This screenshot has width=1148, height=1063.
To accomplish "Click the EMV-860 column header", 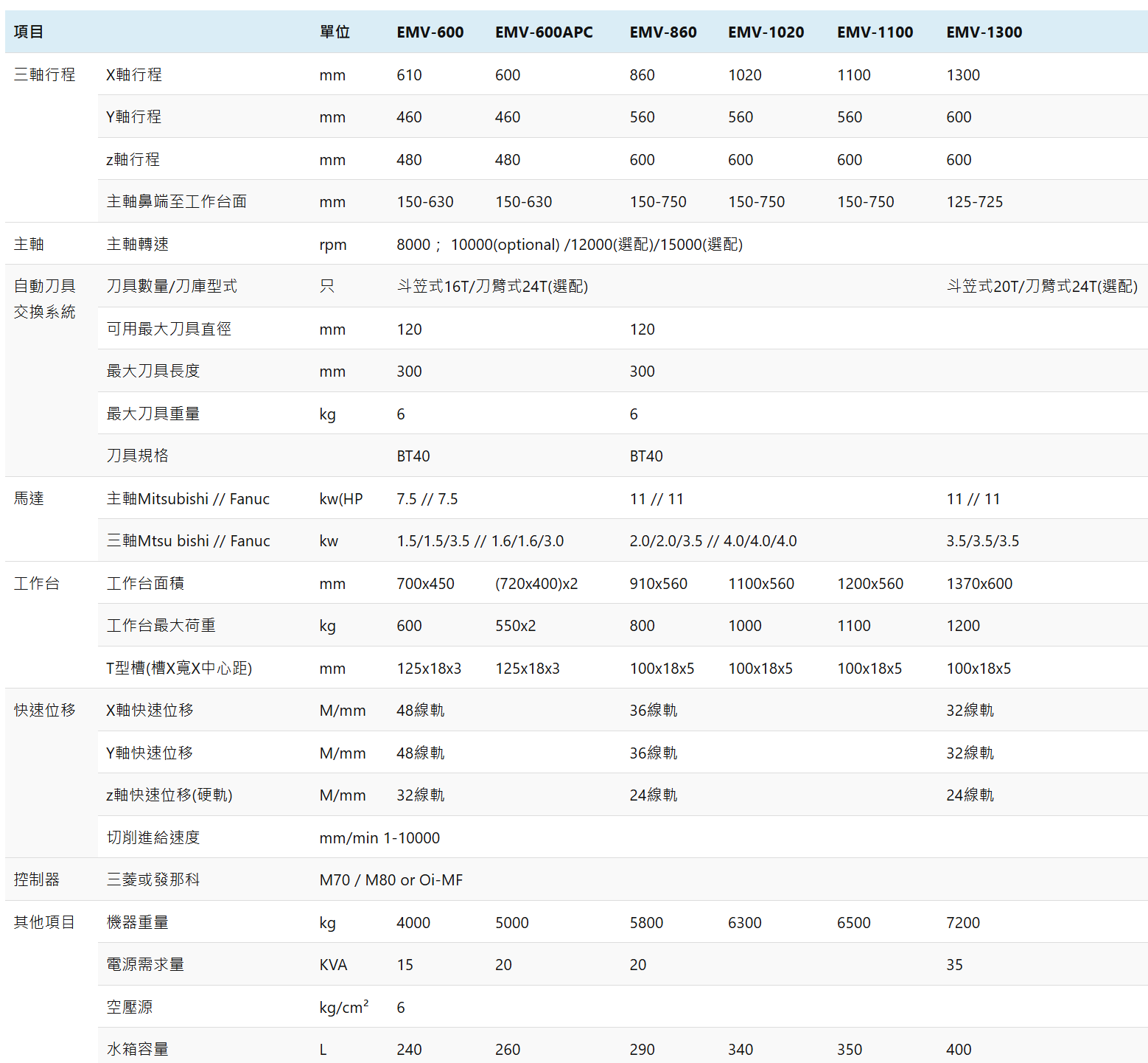I will coord(663,32).
